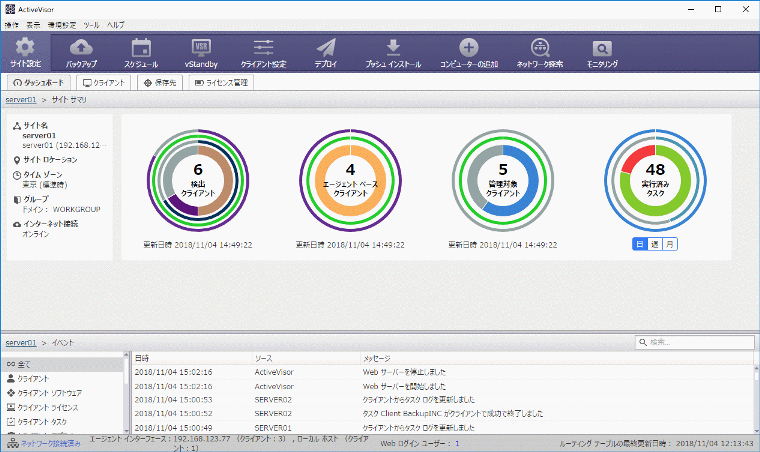Switch to the クライアント tab
Screen dimensions: 760x452
104,82
